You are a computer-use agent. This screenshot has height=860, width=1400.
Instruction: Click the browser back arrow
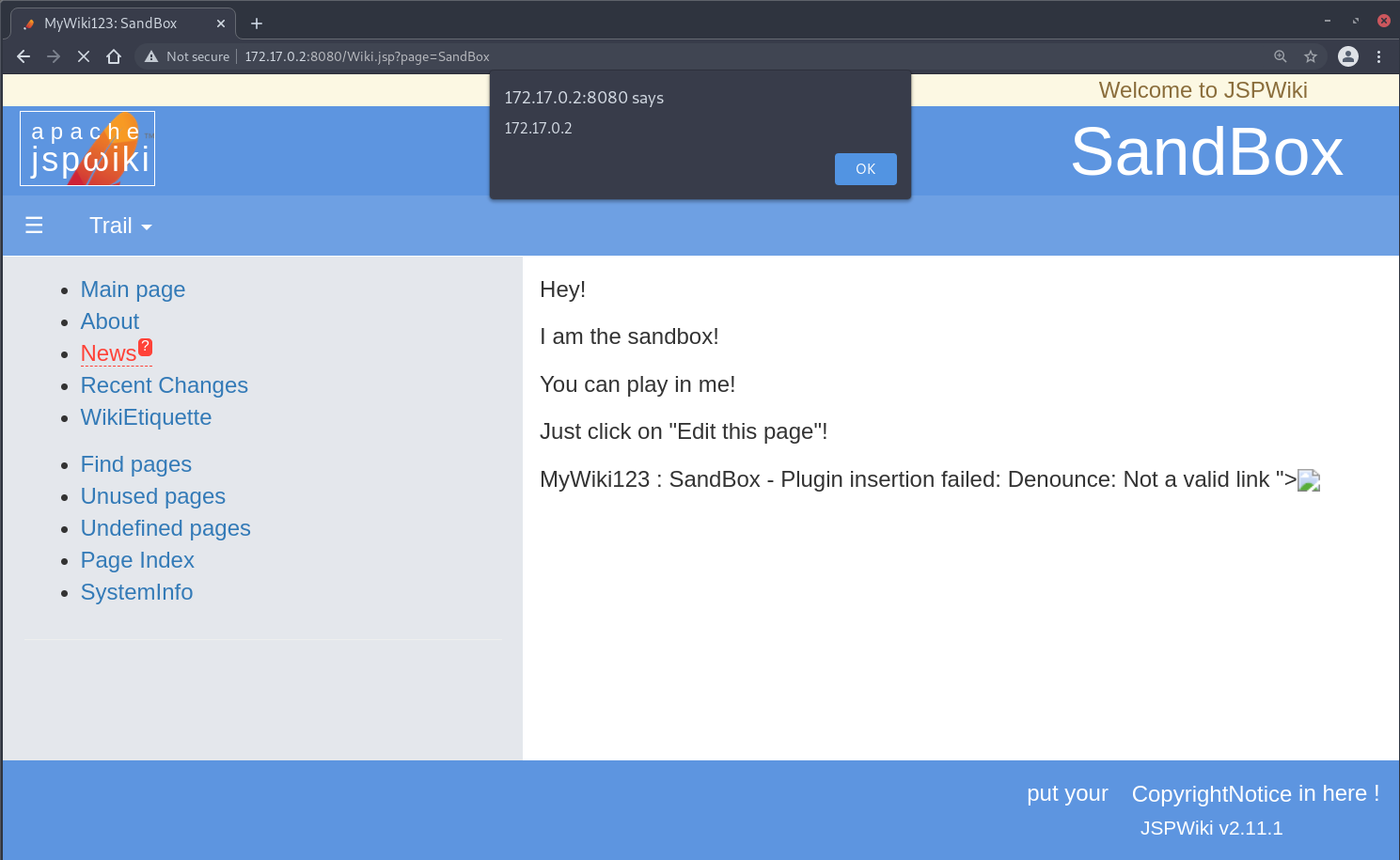click(x=24, y=56)
